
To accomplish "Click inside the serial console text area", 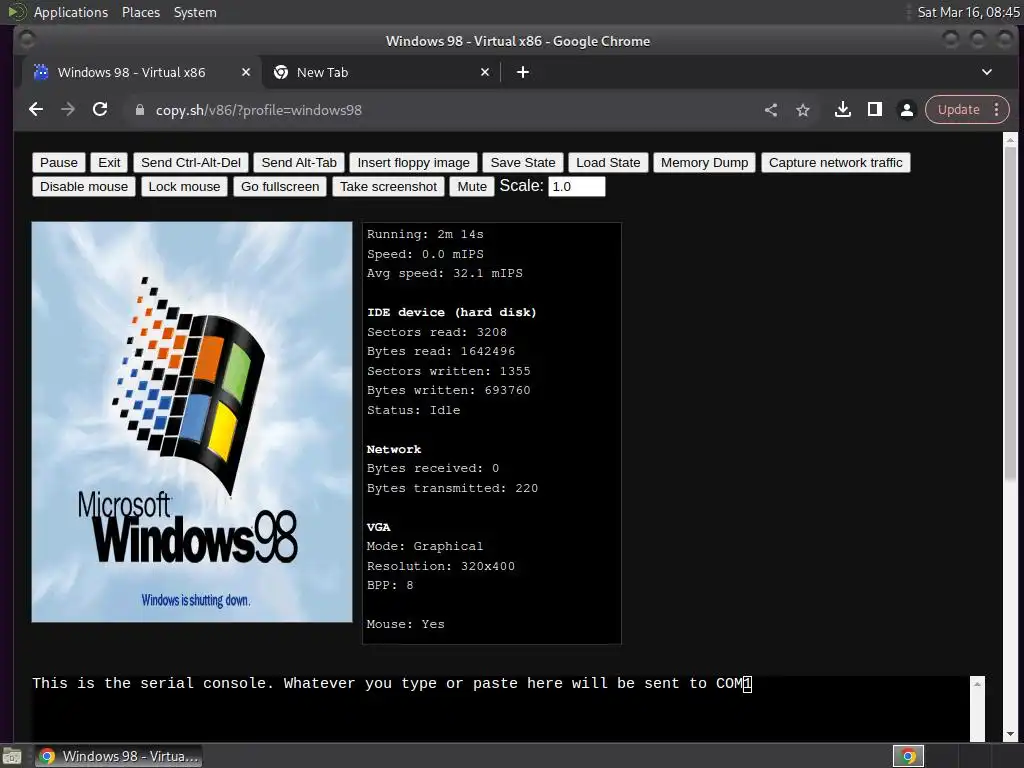I will point(500,709).
